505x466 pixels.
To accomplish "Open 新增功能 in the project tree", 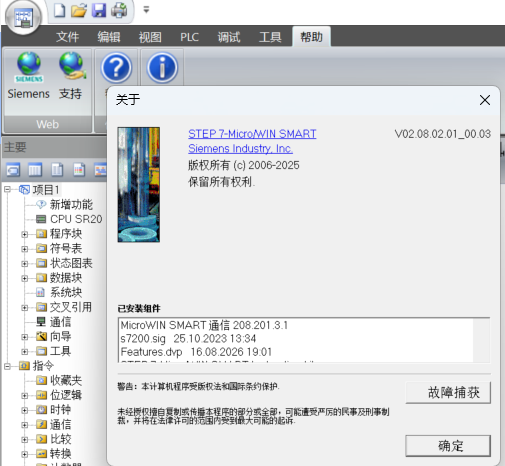I will click(71, 204).
